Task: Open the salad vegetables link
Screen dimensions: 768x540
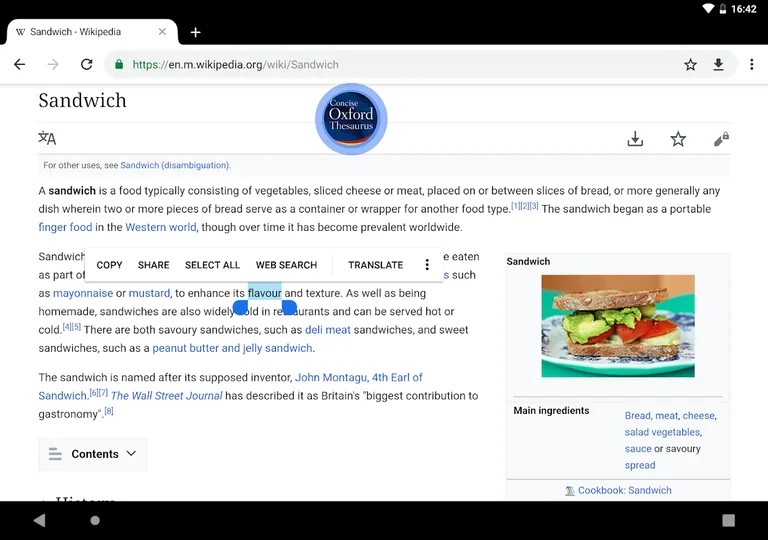Action: click(662, 432)
